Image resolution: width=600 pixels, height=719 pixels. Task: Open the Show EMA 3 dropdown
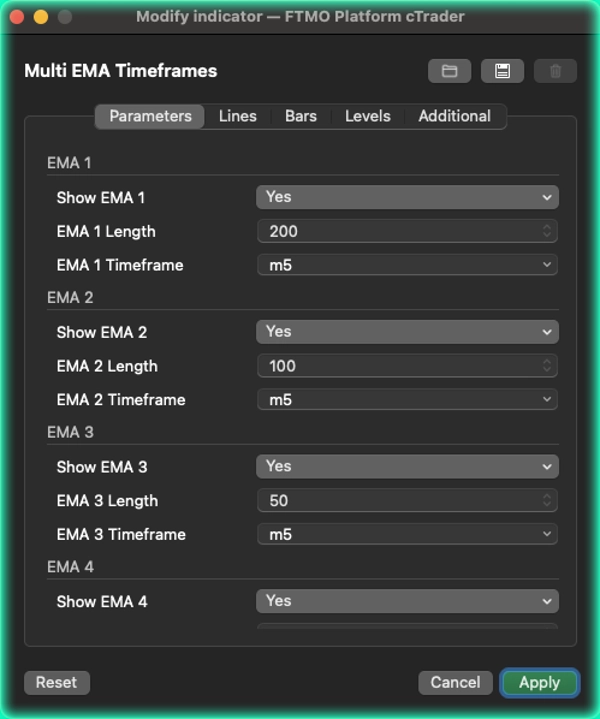pos(407,466)
